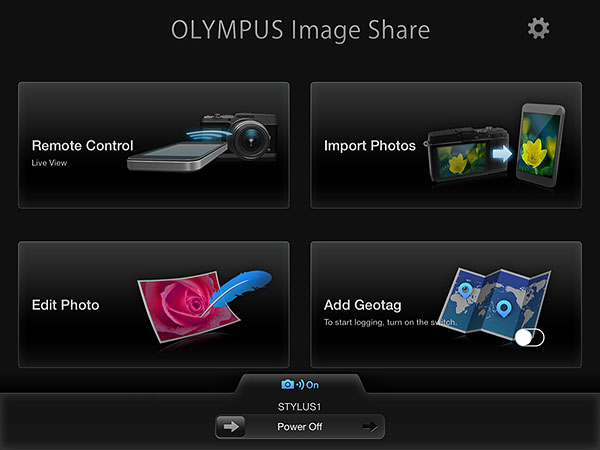Click the Power Off slider text
The image size is (600, 450).
[300, 427]
